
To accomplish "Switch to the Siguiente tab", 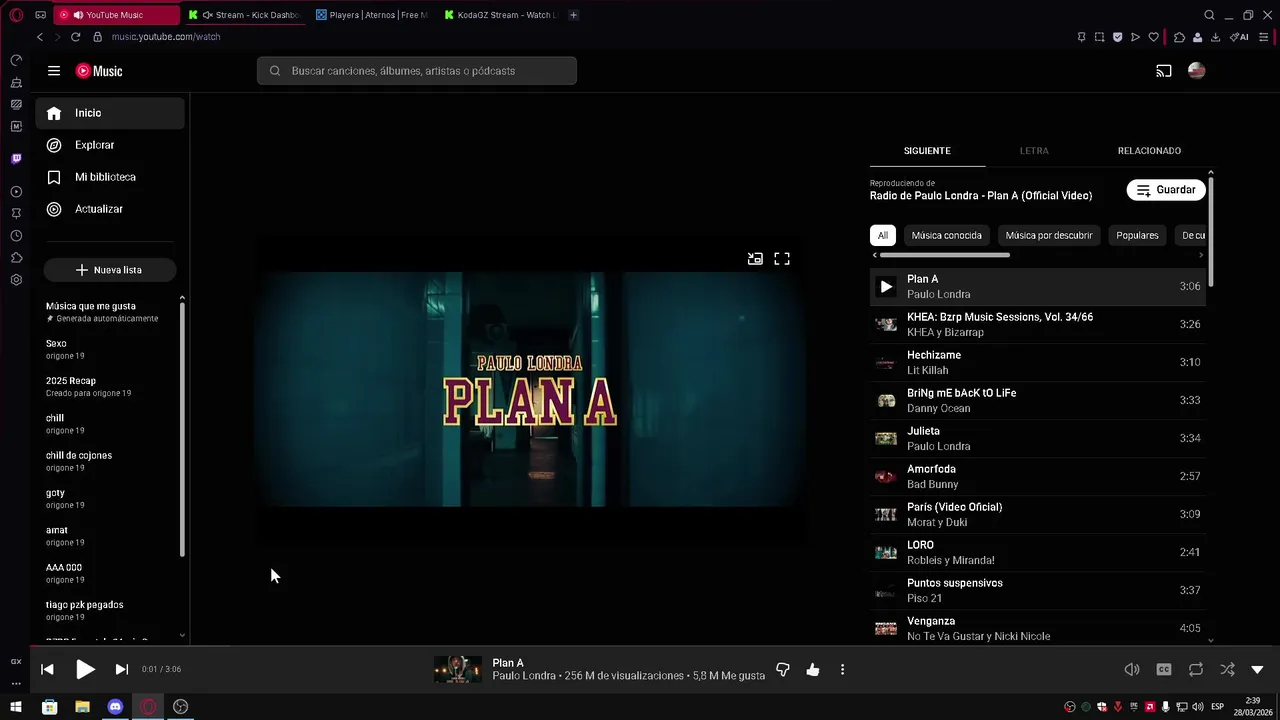I will [927, 151].
